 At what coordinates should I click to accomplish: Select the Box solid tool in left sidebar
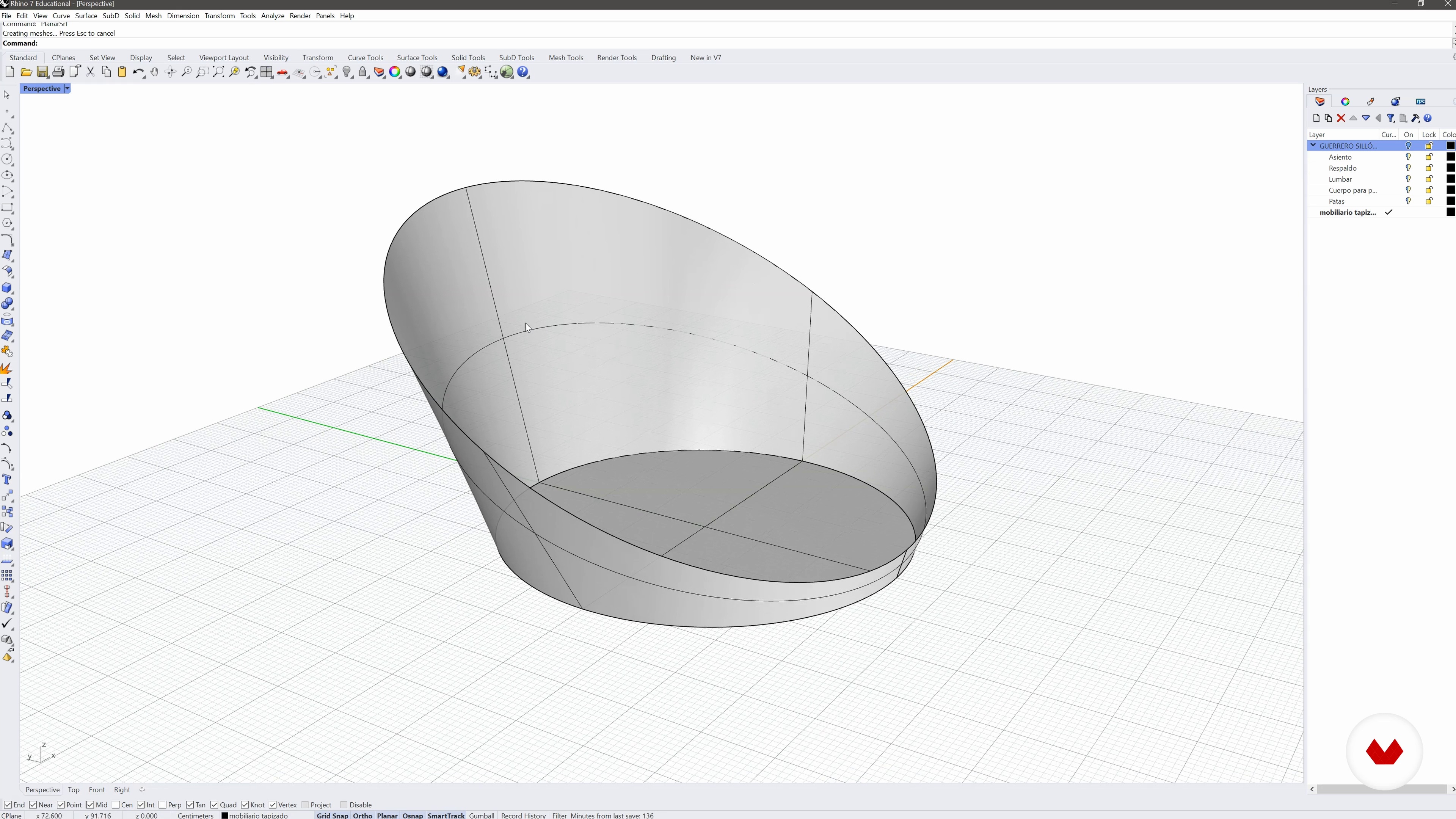7,288
